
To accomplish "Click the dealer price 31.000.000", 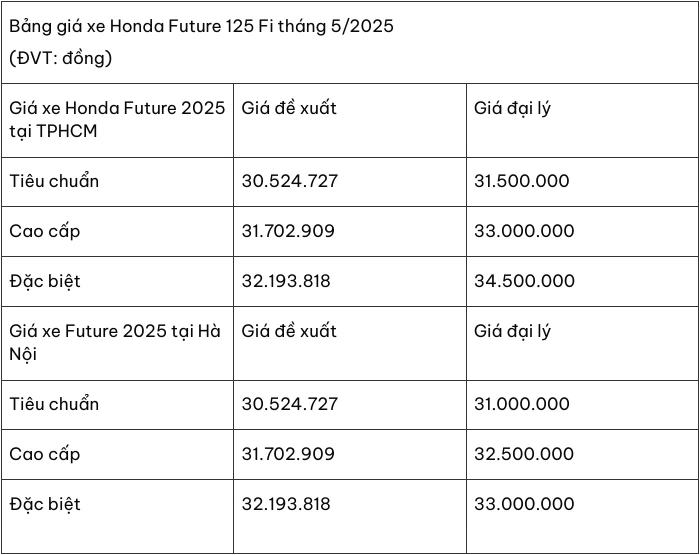I will pos(521,404).
